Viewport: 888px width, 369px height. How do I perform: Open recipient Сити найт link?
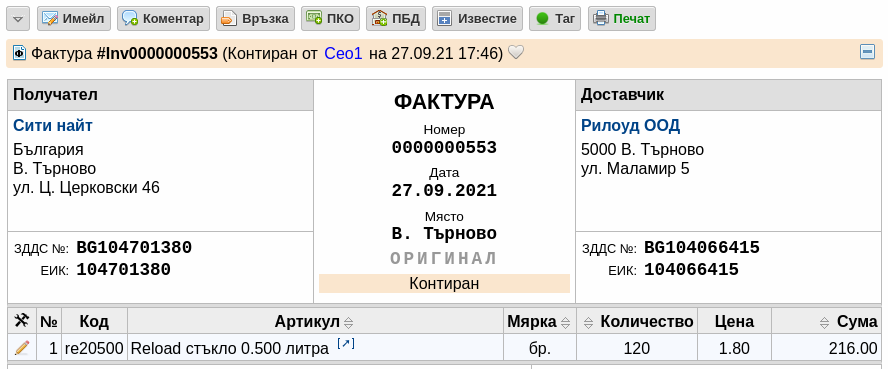click(x=53, y=126)
